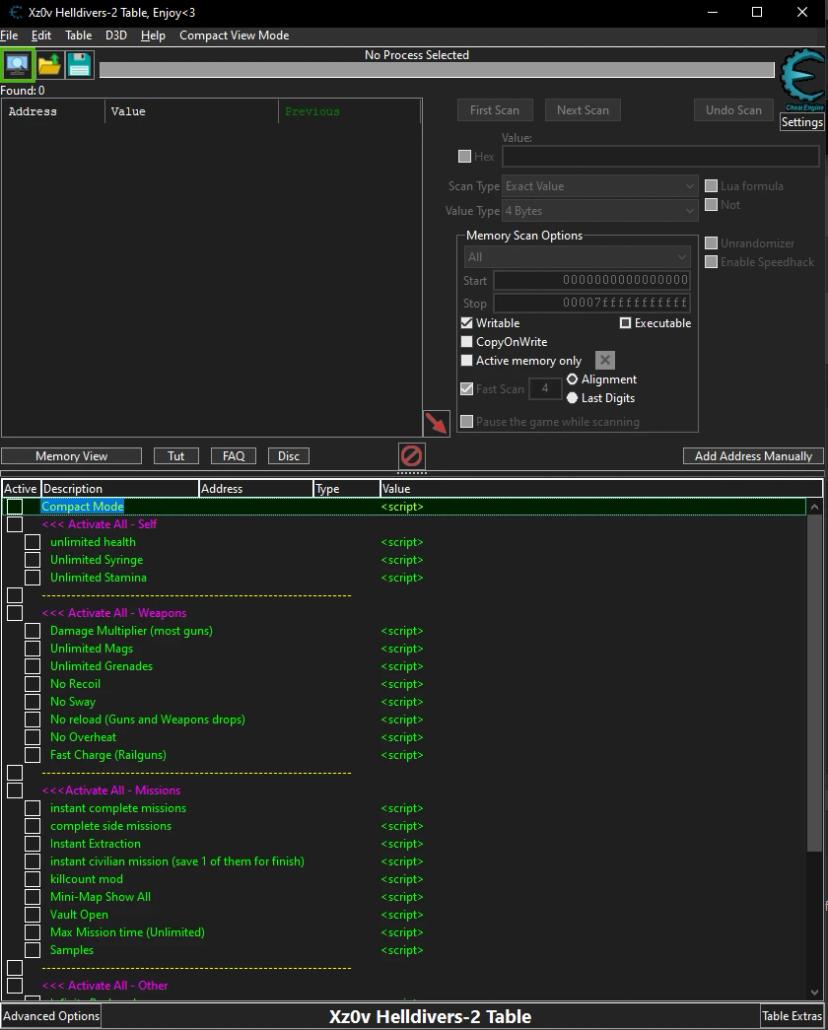This screenshot has height=1030, width=828.
Task: Open the Memory View button
Action: click(71, 456)
